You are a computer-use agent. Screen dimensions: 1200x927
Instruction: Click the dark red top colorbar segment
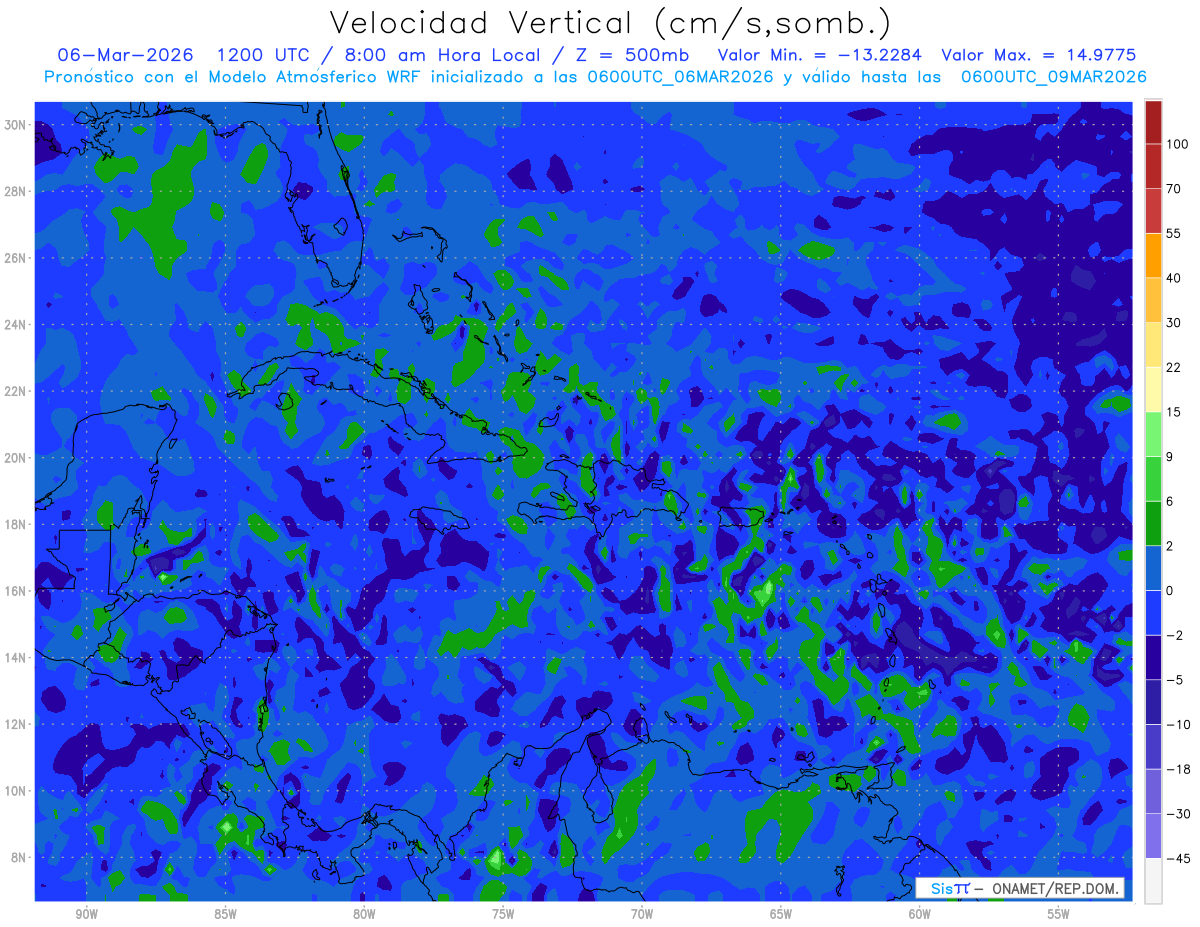click(x=1153, y=122)
